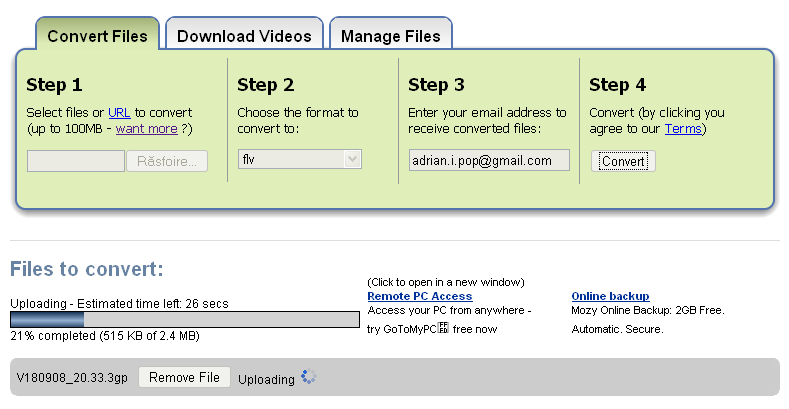Viewport: 789px width, 409px height.
Task: Open the flv format dropdown arrow
Action: pyautogui.click(x=352, y=159)
